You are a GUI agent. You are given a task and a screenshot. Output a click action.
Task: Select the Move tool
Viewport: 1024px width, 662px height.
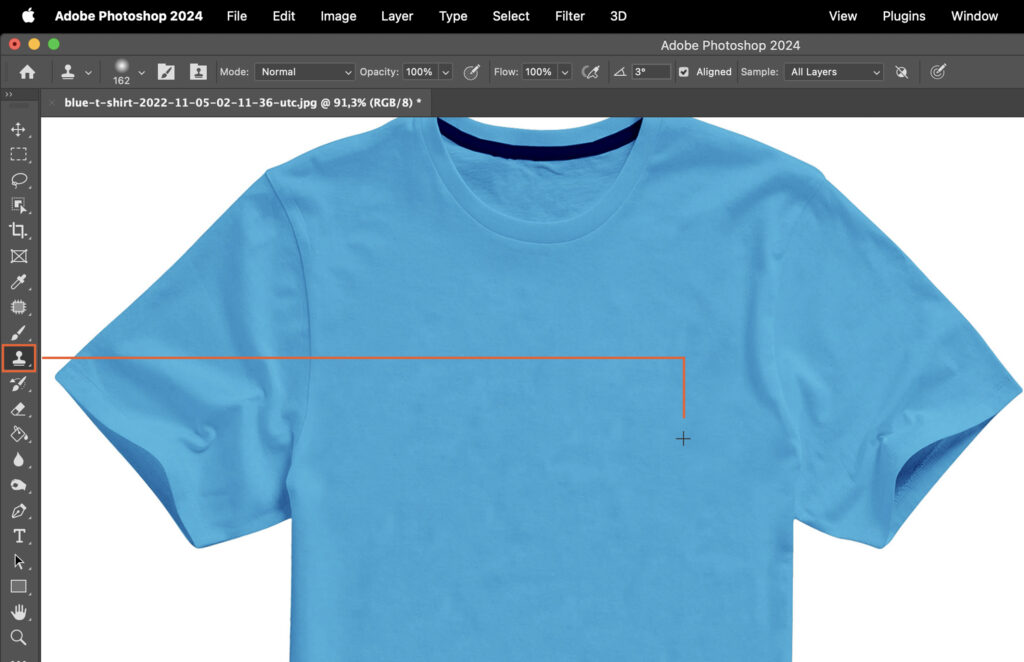20,128
